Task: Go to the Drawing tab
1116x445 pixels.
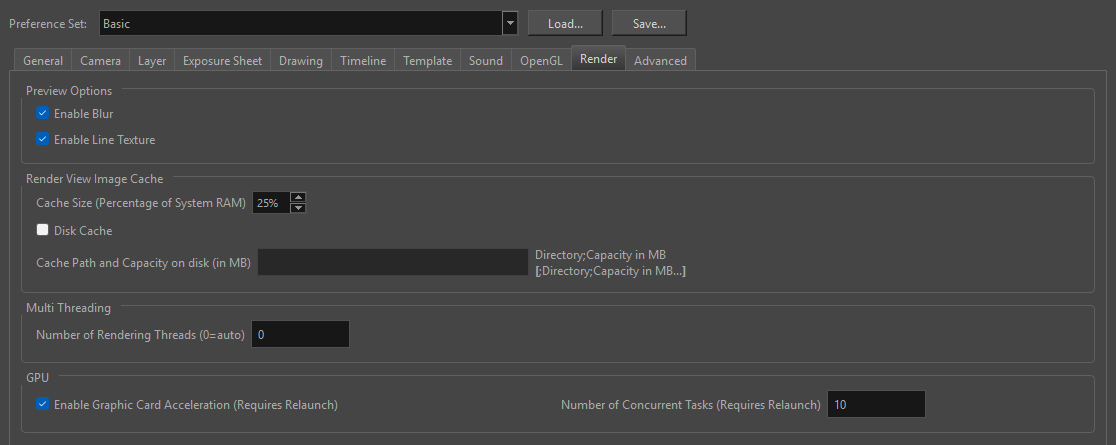Action: click(300, 61)
